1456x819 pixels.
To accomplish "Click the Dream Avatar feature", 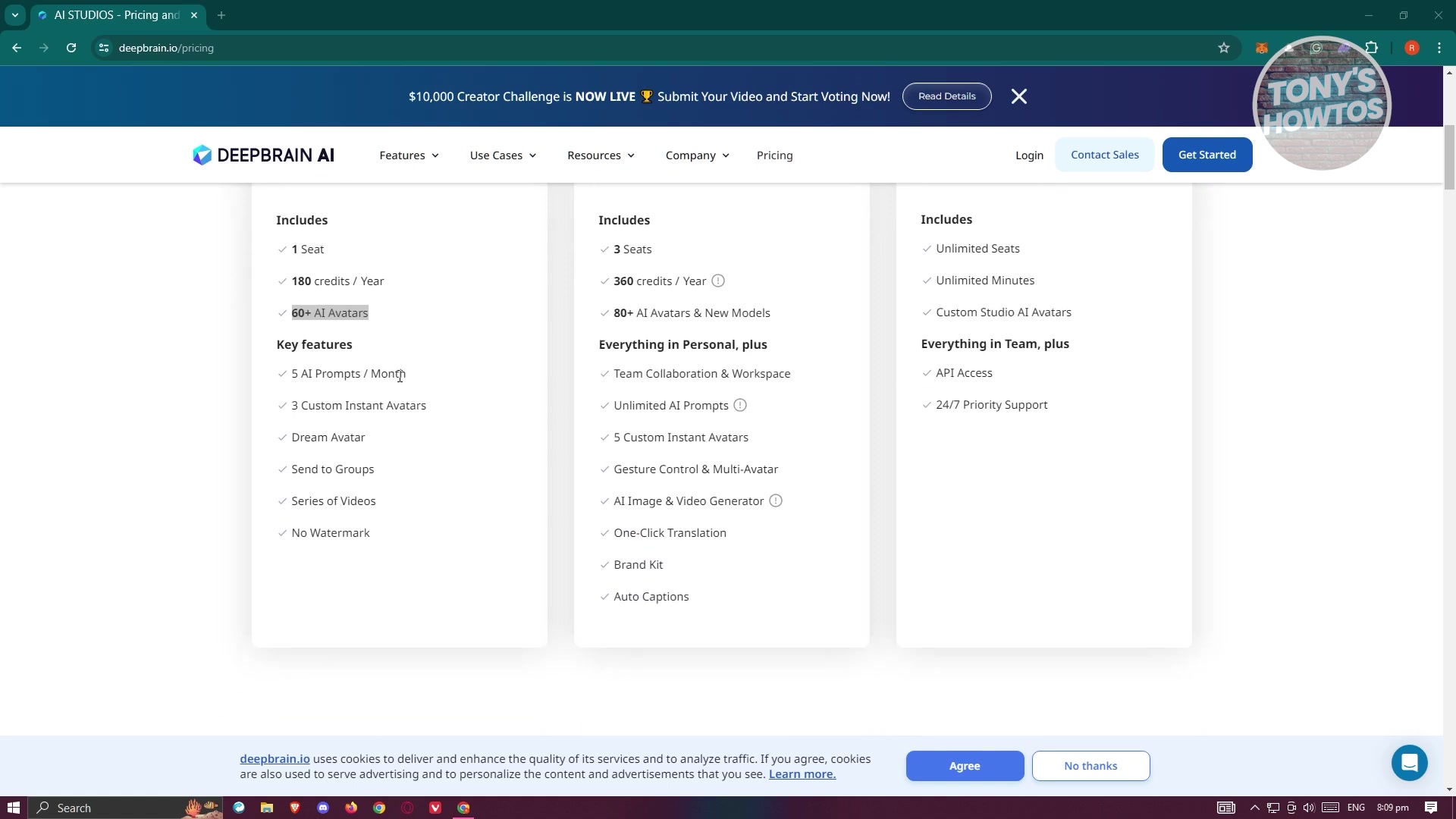I will [328, 438].
